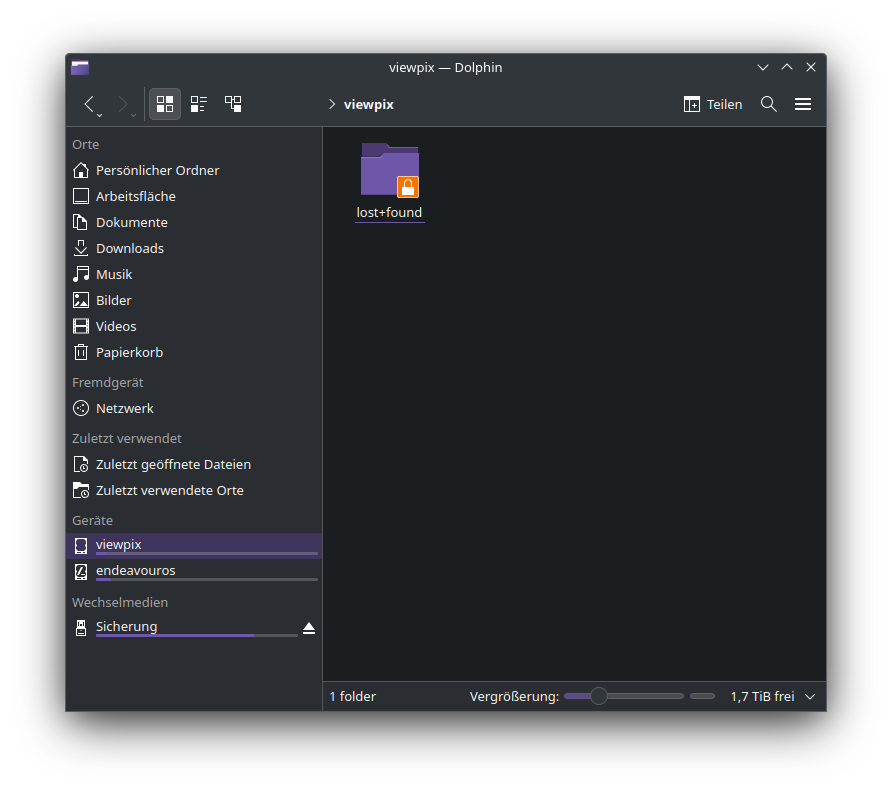Go back with the back arrow
893x790 pixels.
click(89, 104)
